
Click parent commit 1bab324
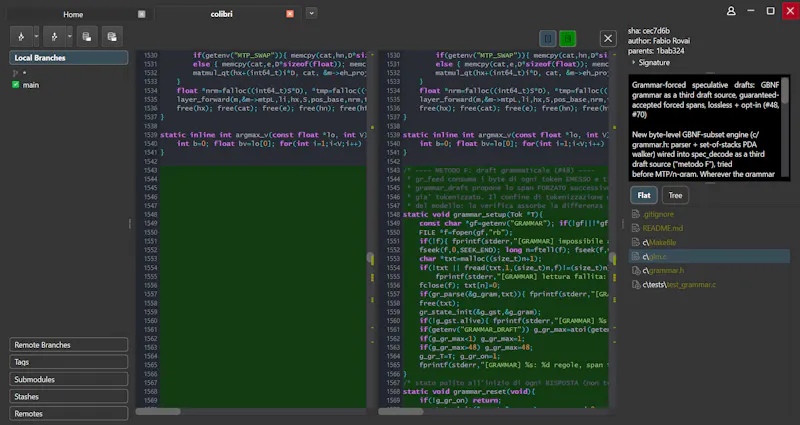[x=670, y=51]
